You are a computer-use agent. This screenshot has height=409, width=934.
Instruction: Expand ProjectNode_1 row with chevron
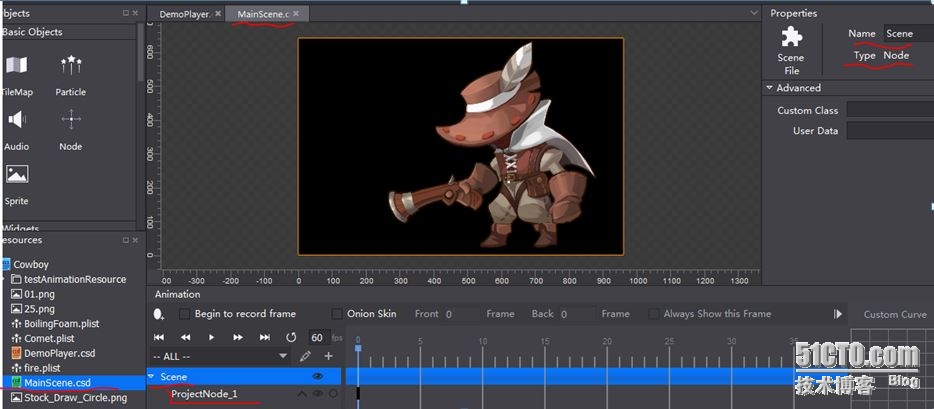click(301, 394)
